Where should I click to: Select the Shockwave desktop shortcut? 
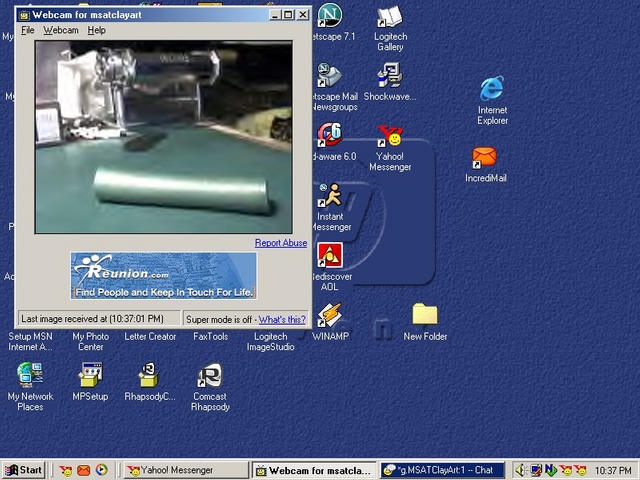tap(390, 75)
